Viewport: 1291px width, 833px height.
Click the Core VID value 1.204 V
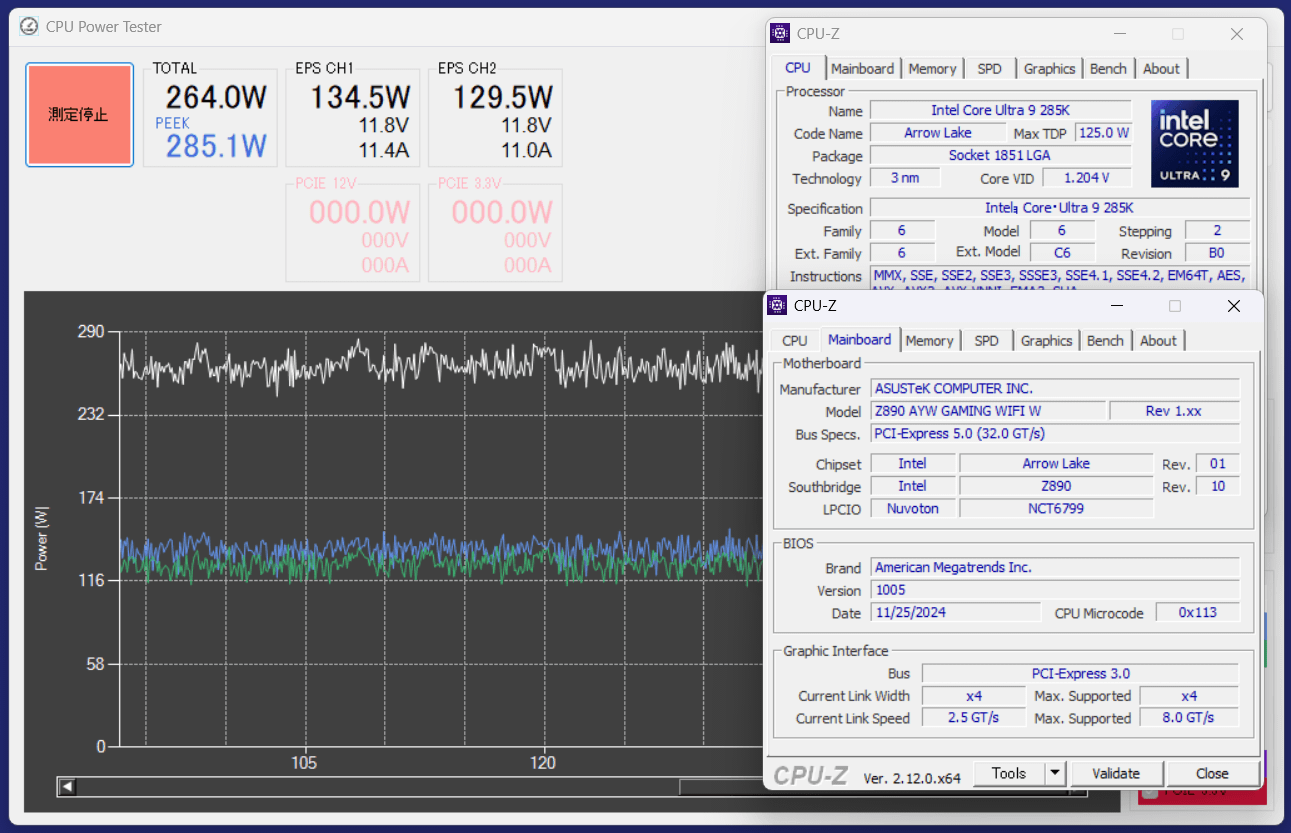pyautogui.click(x=1087, y=178)
